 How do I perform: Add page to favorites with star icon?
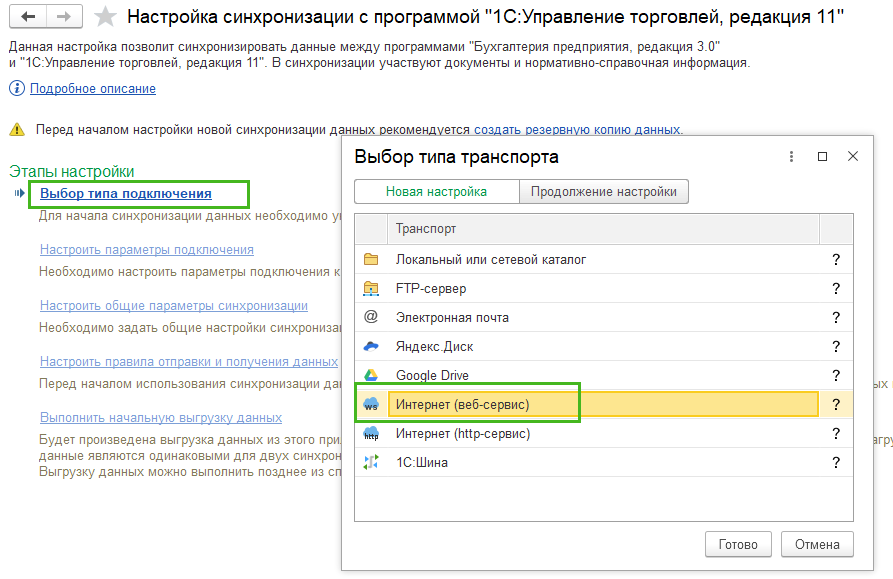[x=105, y=17]
